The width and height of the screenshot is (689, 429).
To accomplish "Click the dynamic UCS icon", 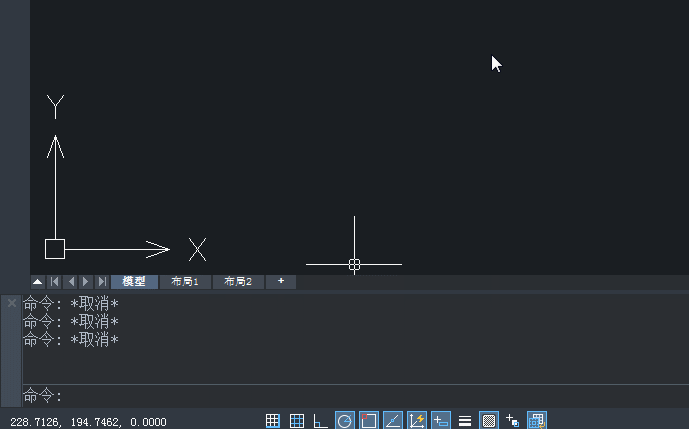I will tap(417, 421).
